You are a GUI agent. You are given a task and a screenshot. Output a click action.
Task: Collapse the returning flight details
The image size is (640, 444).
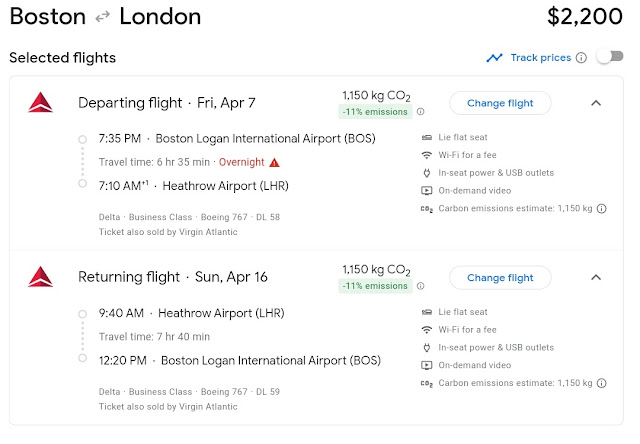pyautogui.click(x=596, y=277)
